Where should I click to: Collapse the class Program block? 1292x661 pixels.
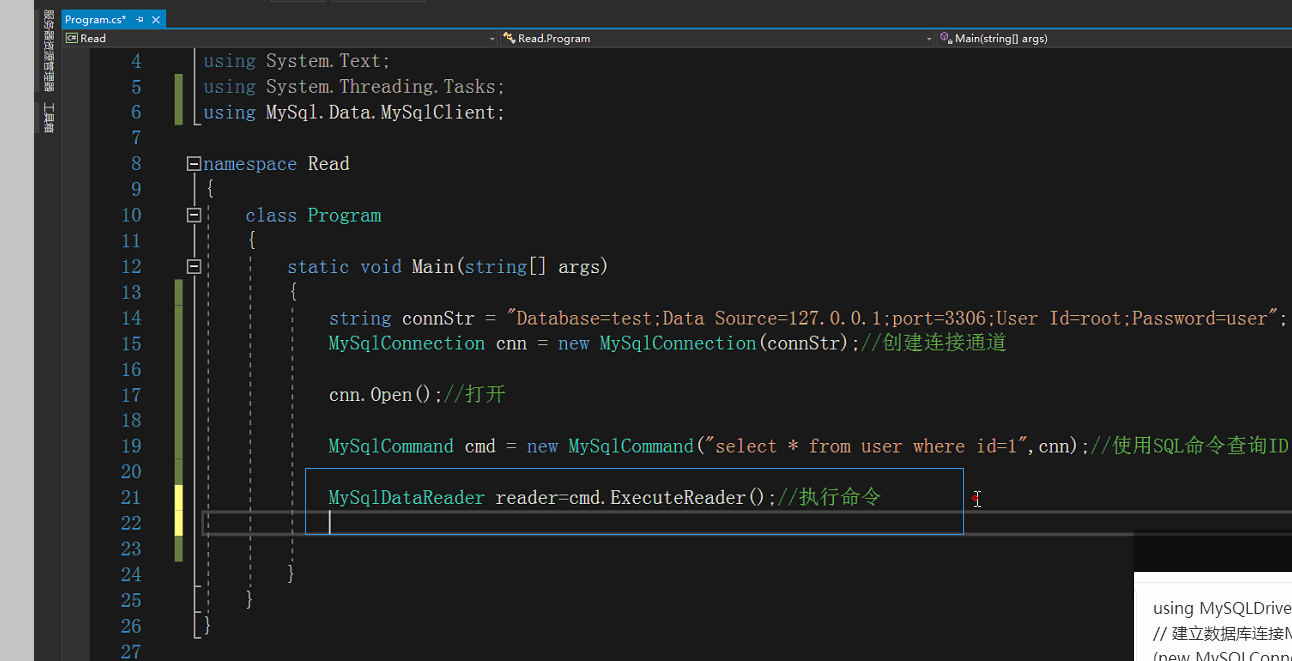194,215
